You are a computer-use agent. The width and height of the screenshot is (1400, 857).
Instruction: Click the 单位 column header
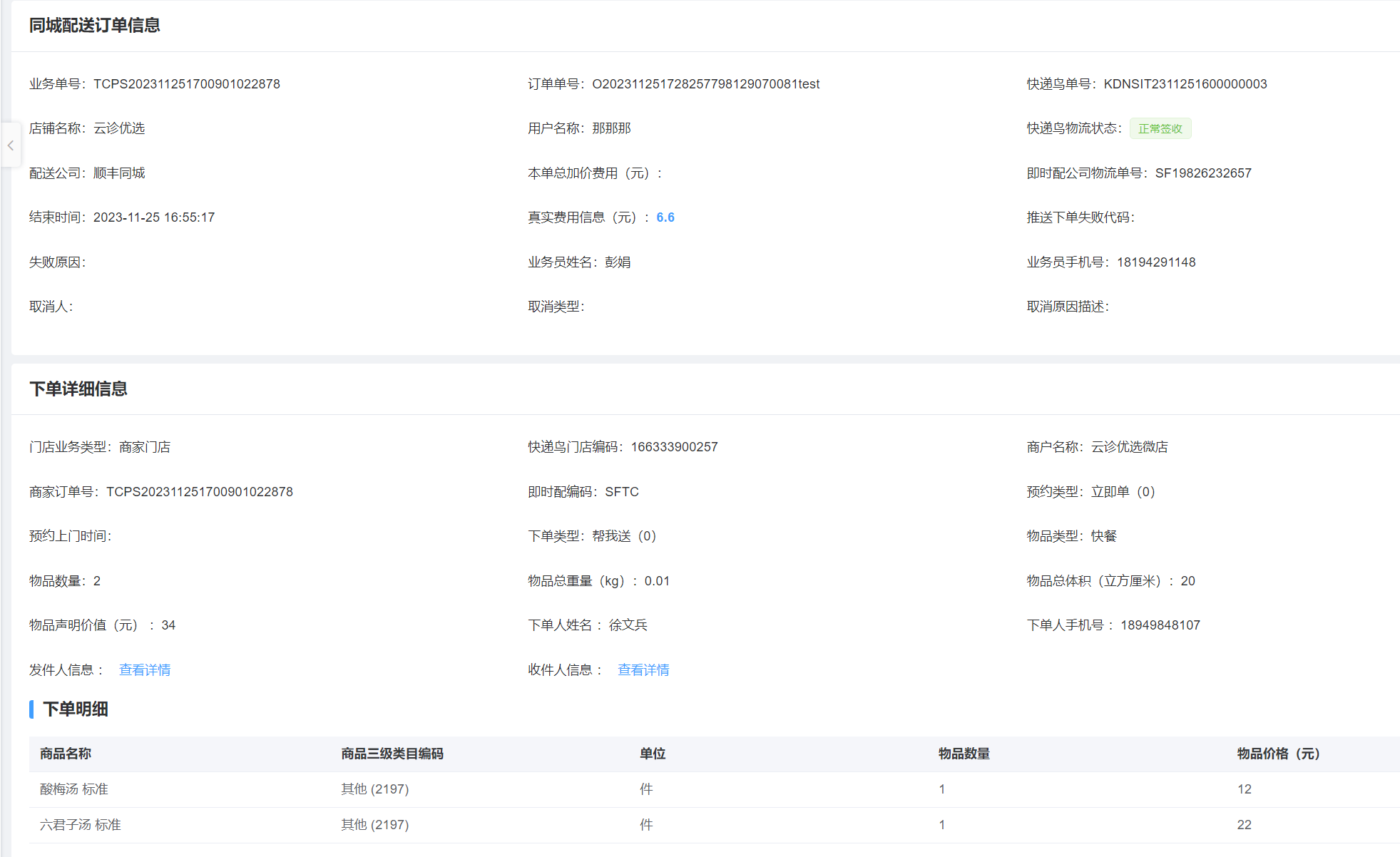653,754
